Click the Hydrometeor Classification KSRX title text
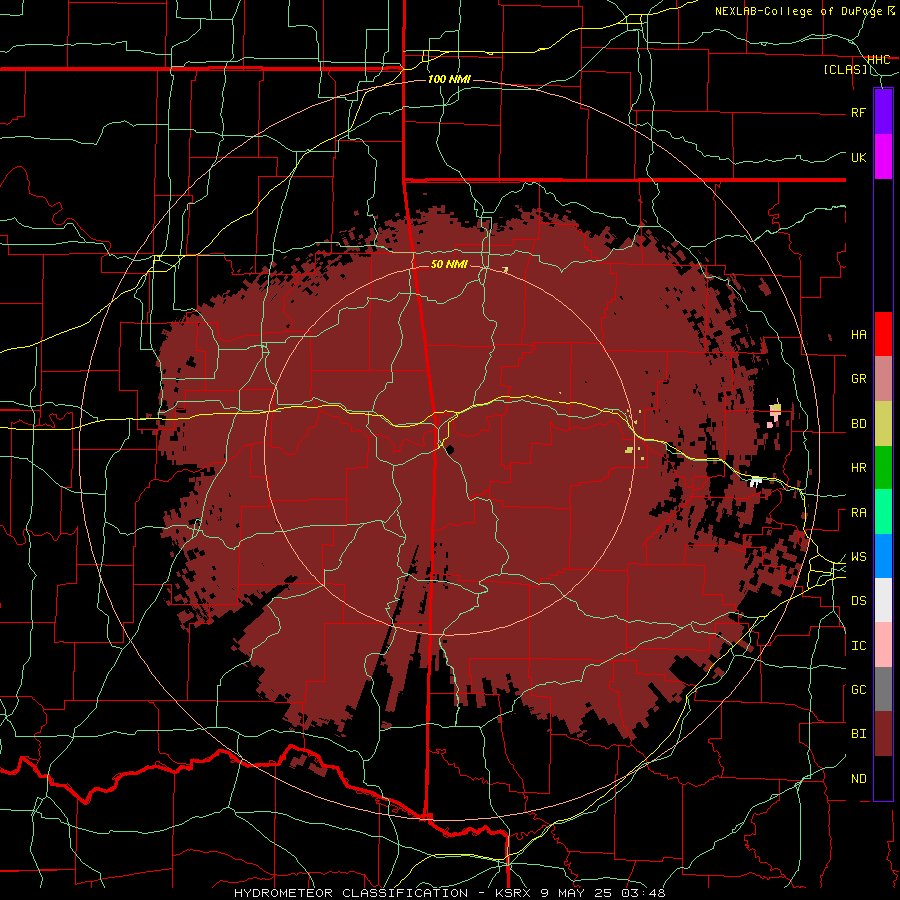Image resolution: width=900 pixels, height=900 pixels. [x=449, y=893]
